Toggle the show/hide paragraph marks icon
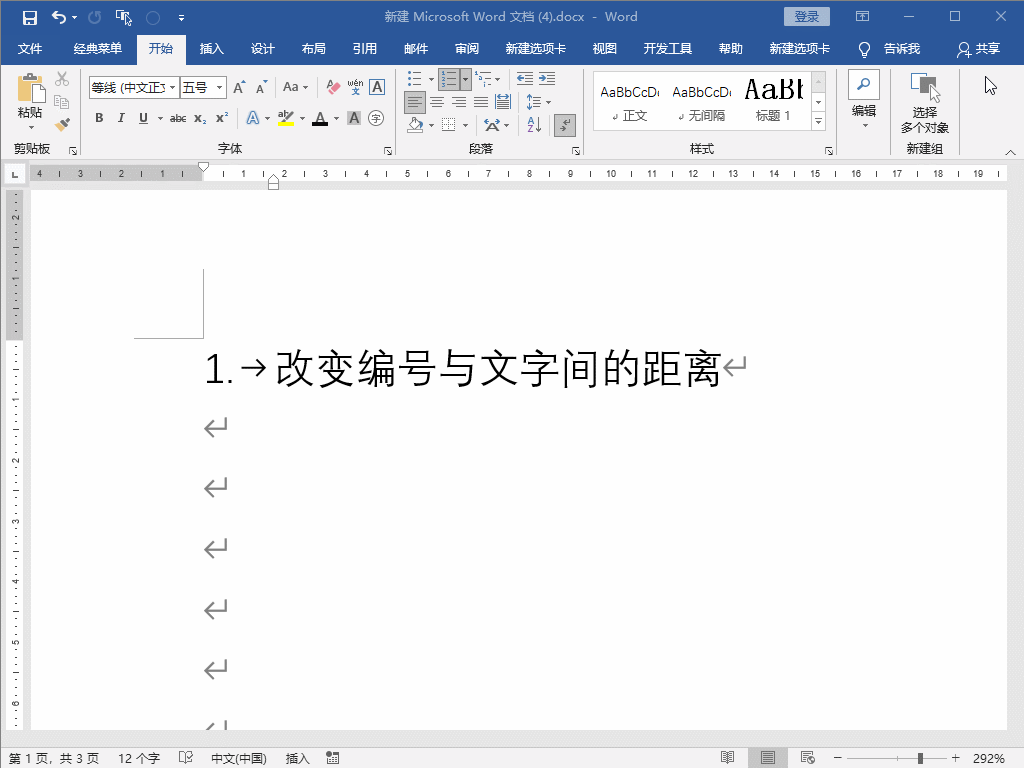The height and width of the screenshot is (768, 1024). click(x=565, y=125)
